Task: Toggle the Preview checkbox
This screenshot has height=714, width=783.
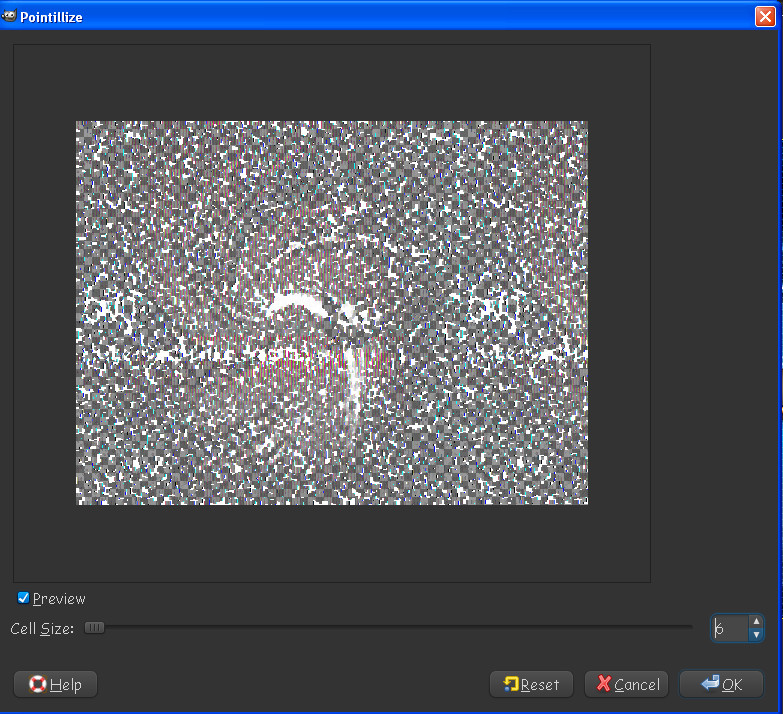Action: (x=24, y=598)
